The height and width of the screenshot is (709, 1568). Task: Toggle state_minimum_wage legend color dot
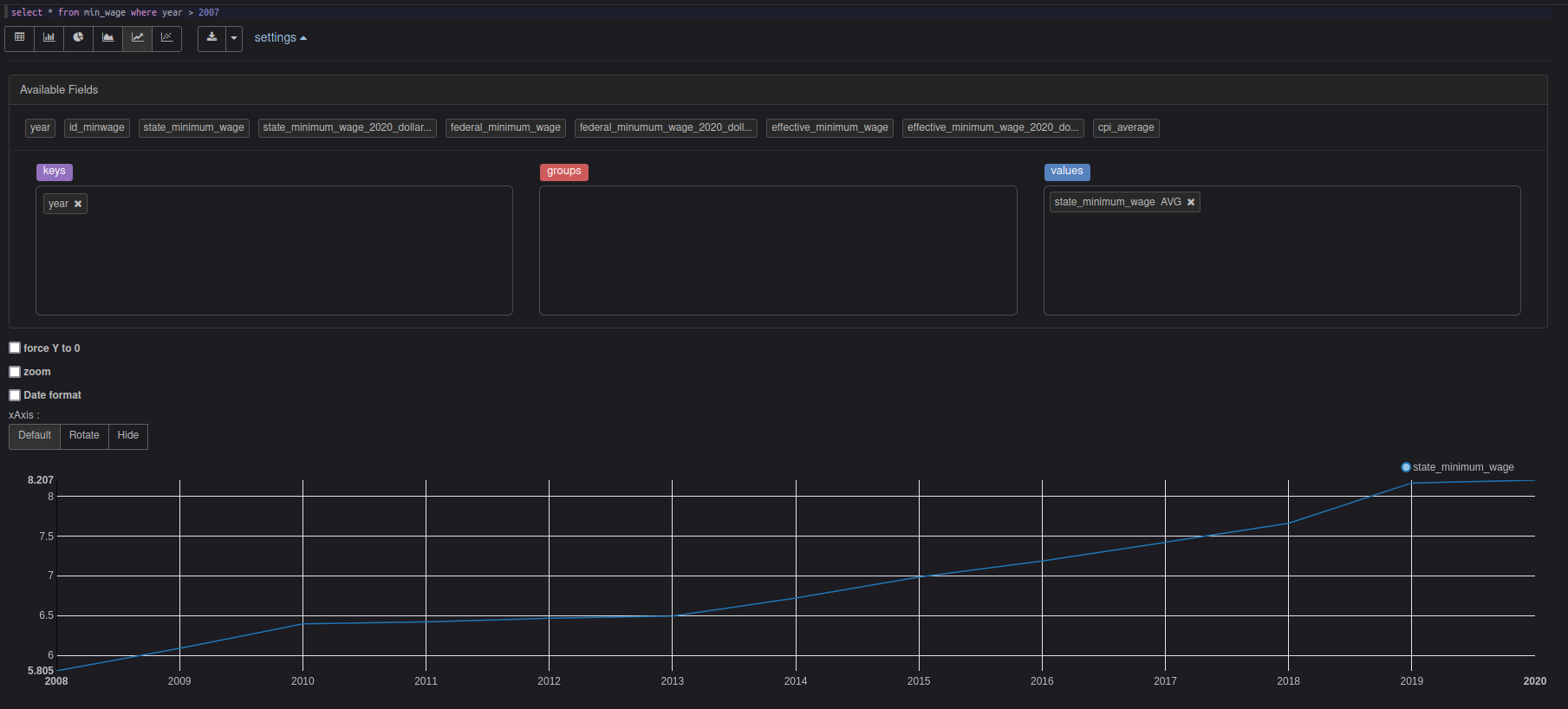point(1406,467)
